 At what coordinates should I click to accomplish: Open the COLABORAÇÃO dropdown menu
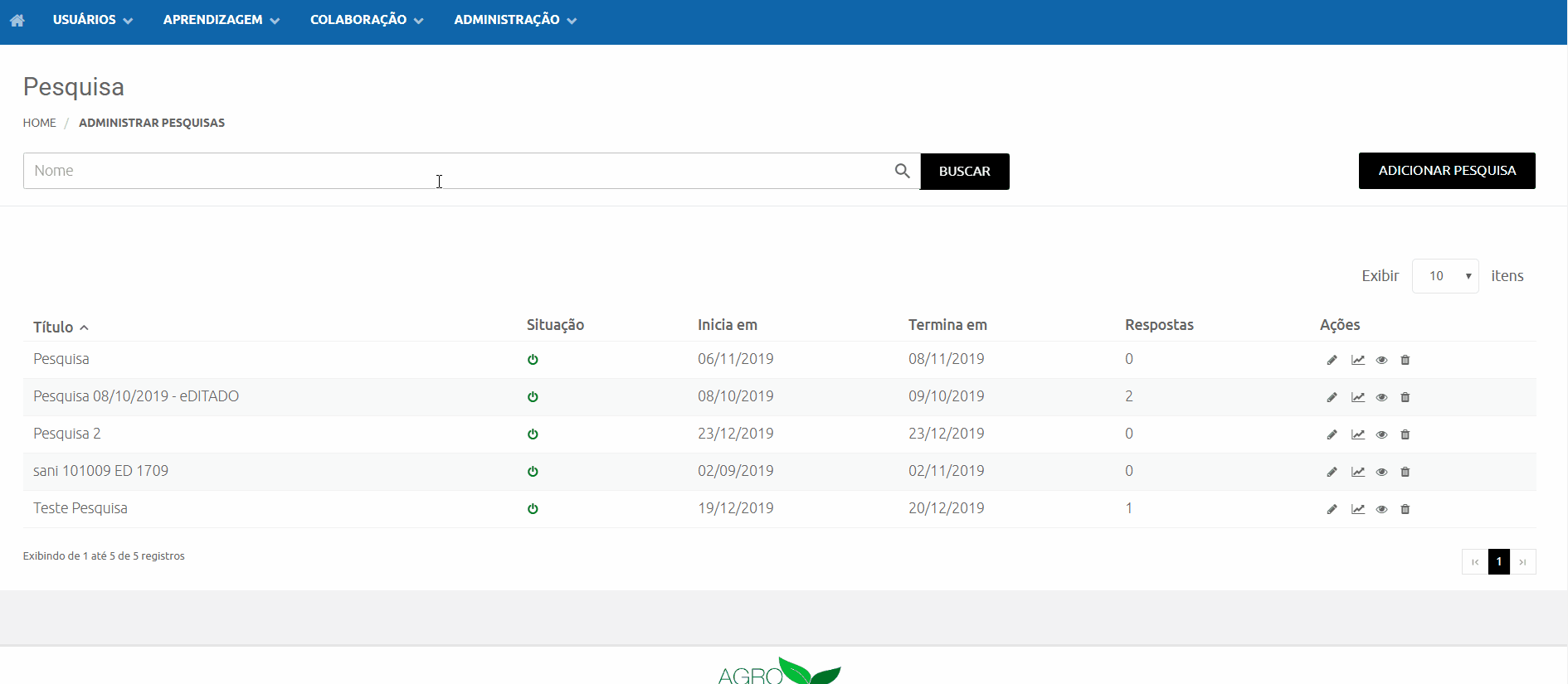[x=367, y=20]
